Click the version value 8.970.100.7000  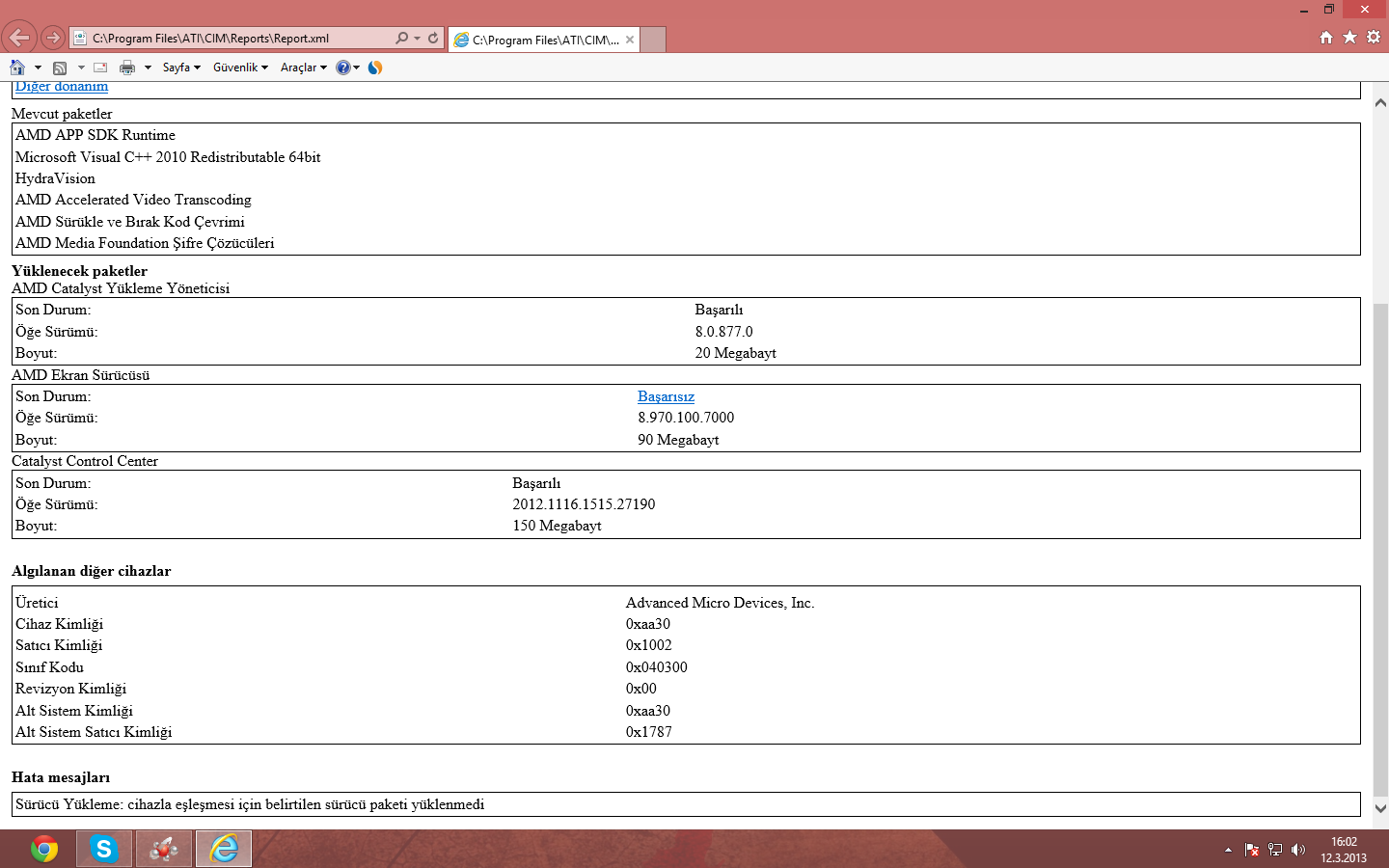tap(686, 418)
